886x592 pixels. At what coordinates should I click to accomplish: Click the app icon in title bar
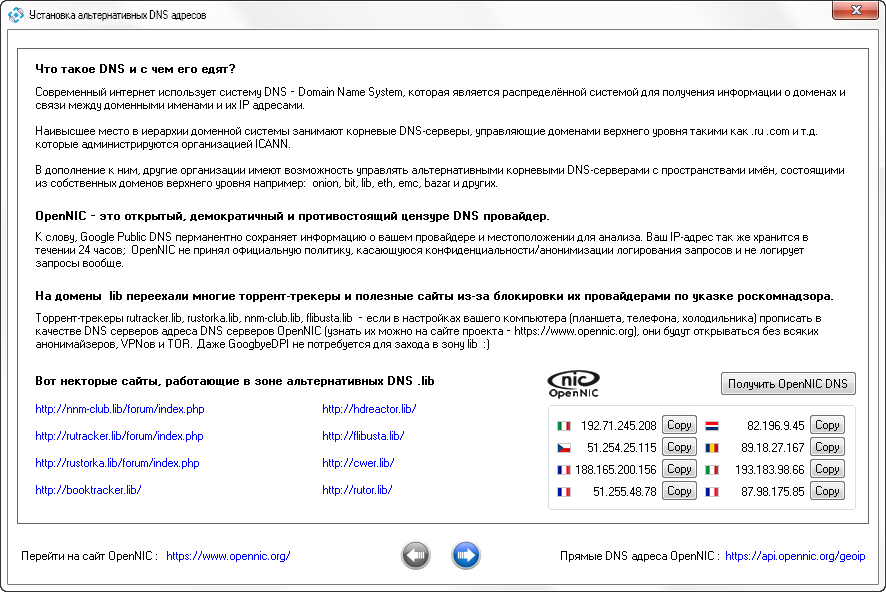point(15,15)
